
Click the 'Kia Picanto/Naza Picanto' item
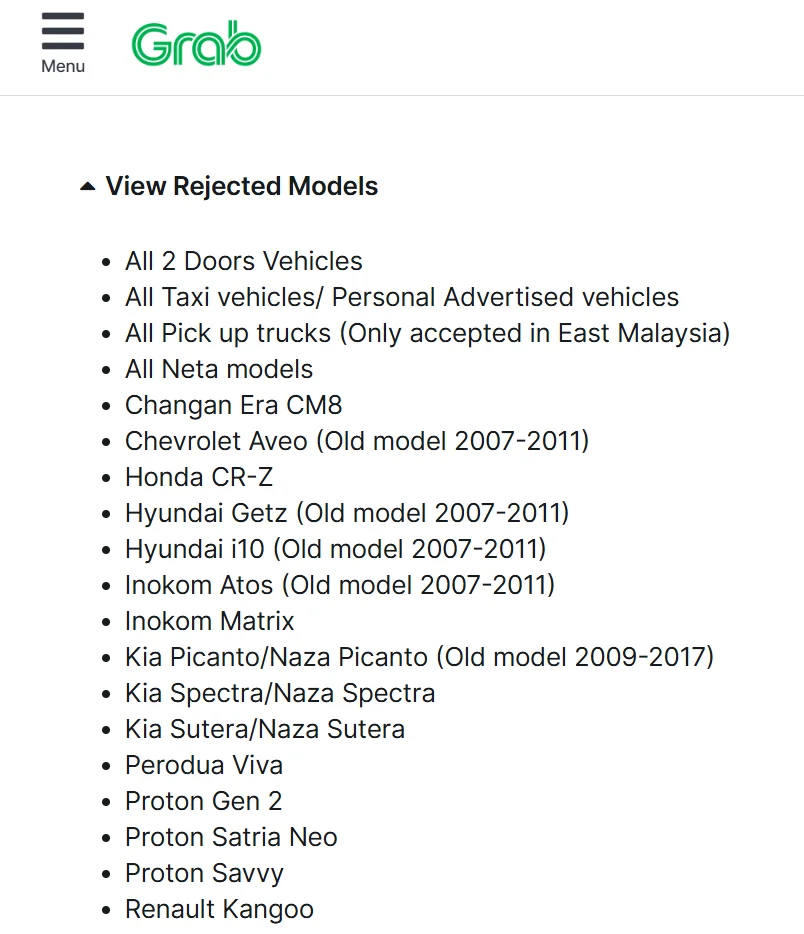pyautogui.click(x=419, y=658)
